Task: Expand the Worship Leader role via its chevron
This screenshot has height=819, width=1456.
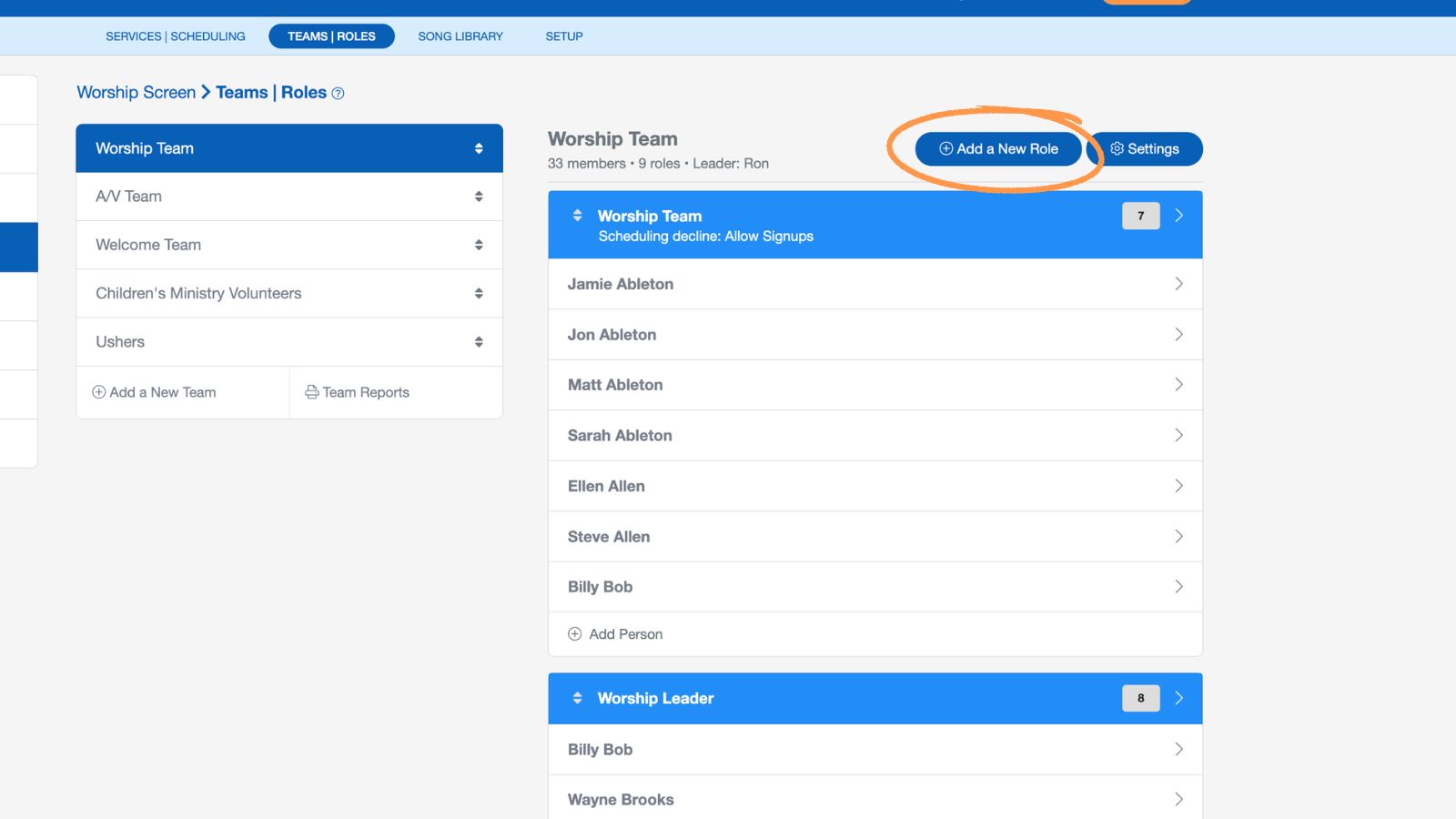Action: [1179, 698]
